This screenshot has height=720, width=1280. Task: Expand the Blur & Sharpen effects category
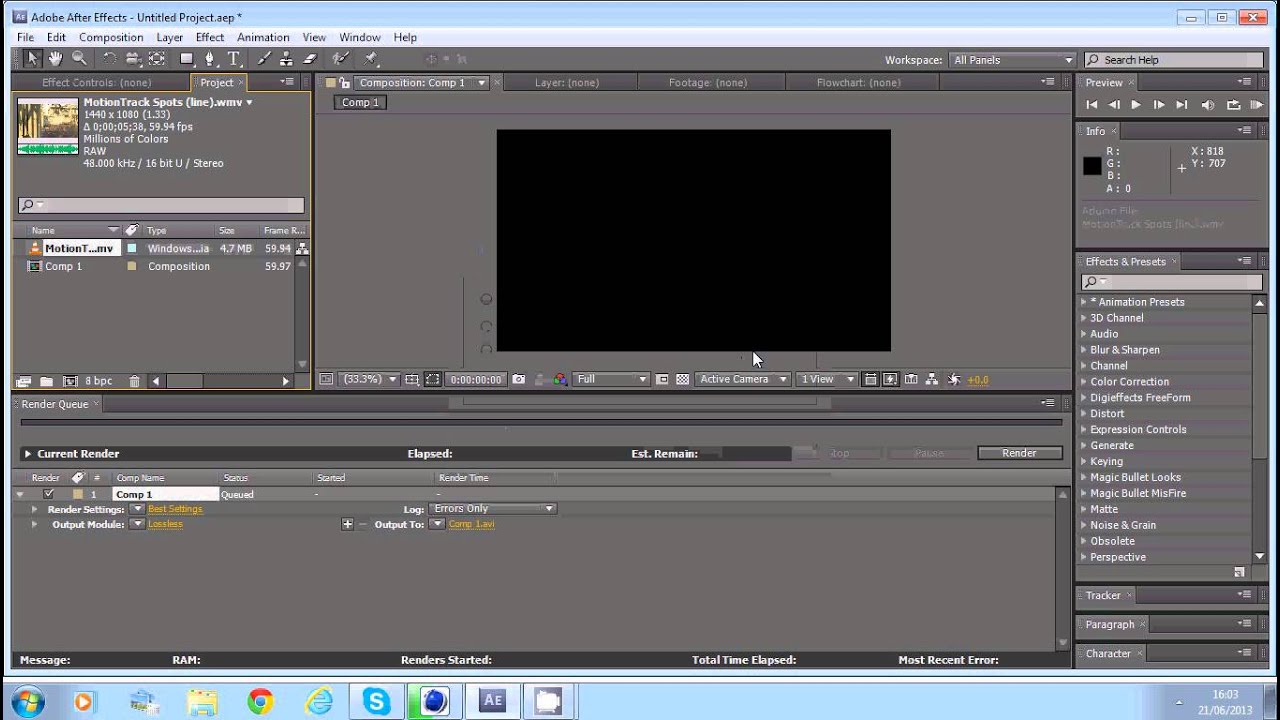(x=1083, y=350)
